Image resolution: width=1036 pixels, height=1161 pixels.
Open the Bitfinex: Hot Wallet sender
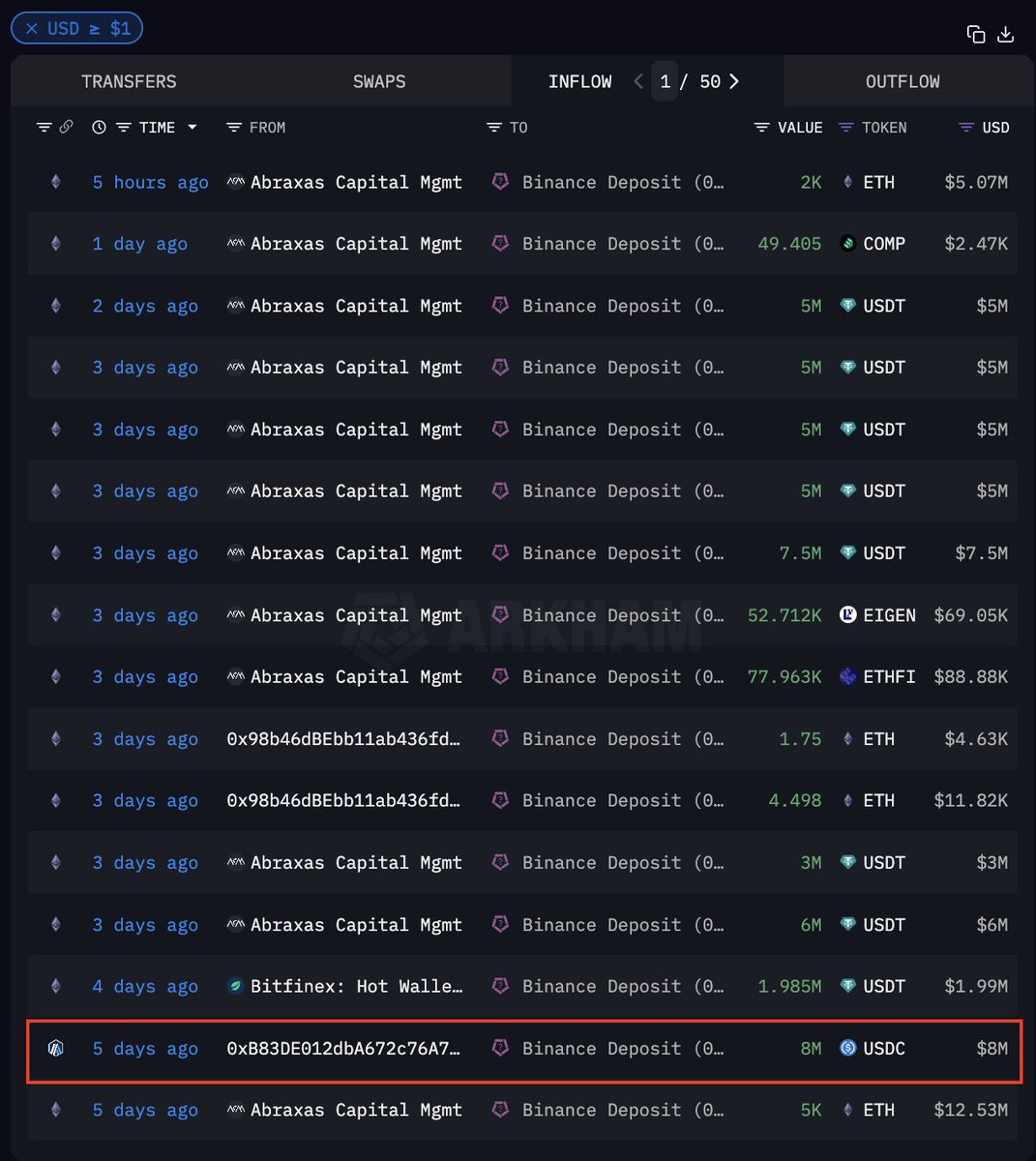tap(356, 987)
